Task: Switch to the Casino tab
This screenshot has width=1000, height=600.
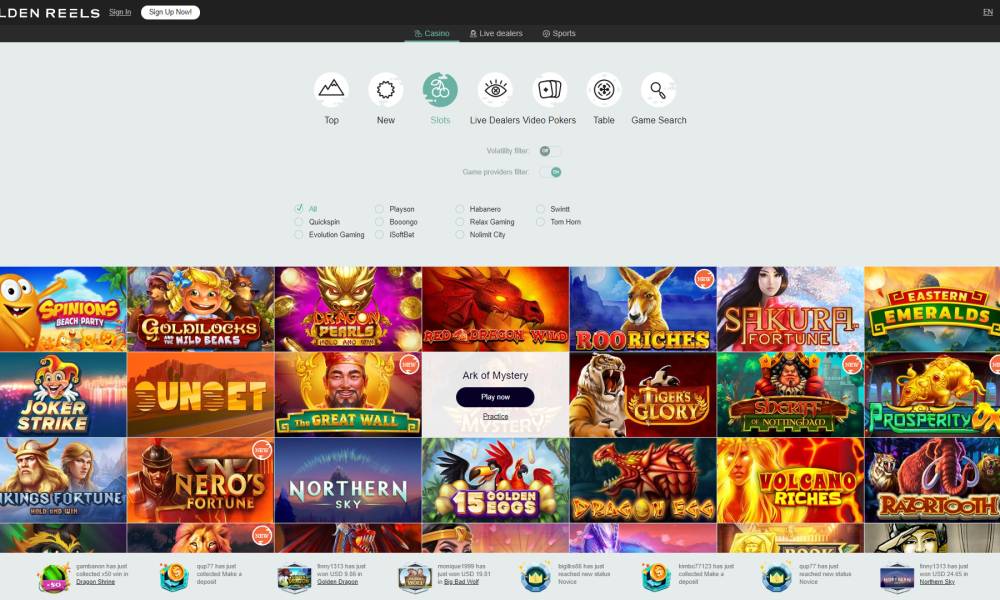Action: pos(432,33)
